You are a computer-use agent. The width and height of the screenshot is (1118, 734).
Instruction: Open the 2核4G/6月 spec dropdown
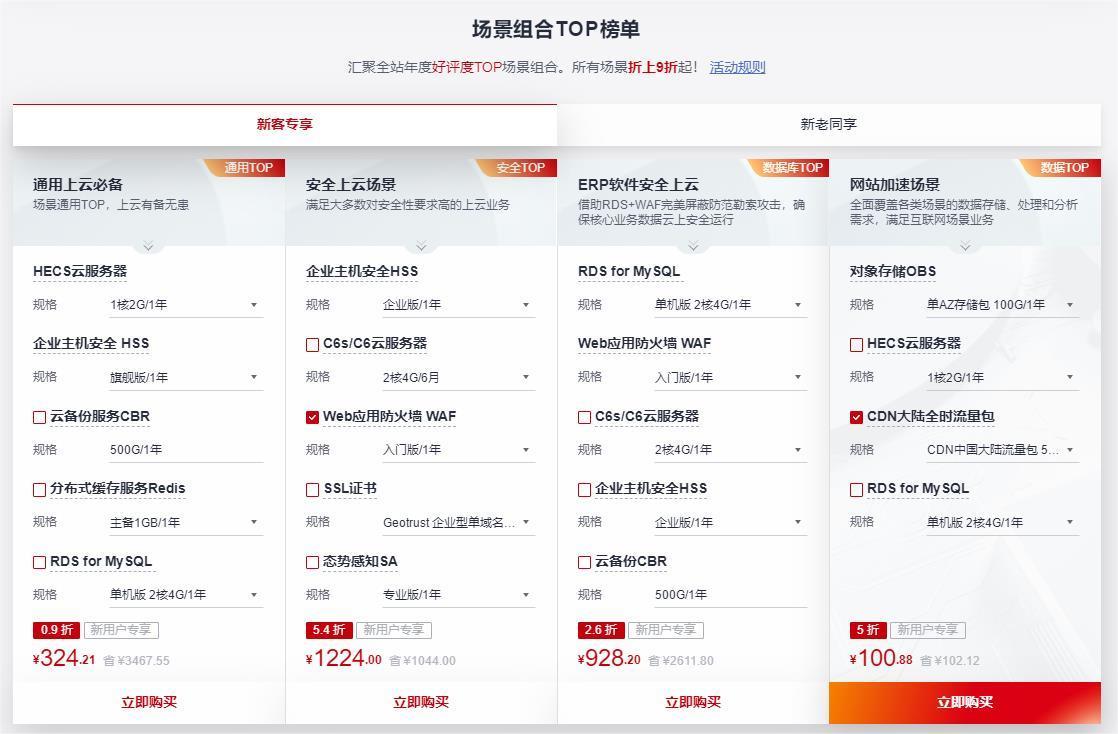[458, 377]
